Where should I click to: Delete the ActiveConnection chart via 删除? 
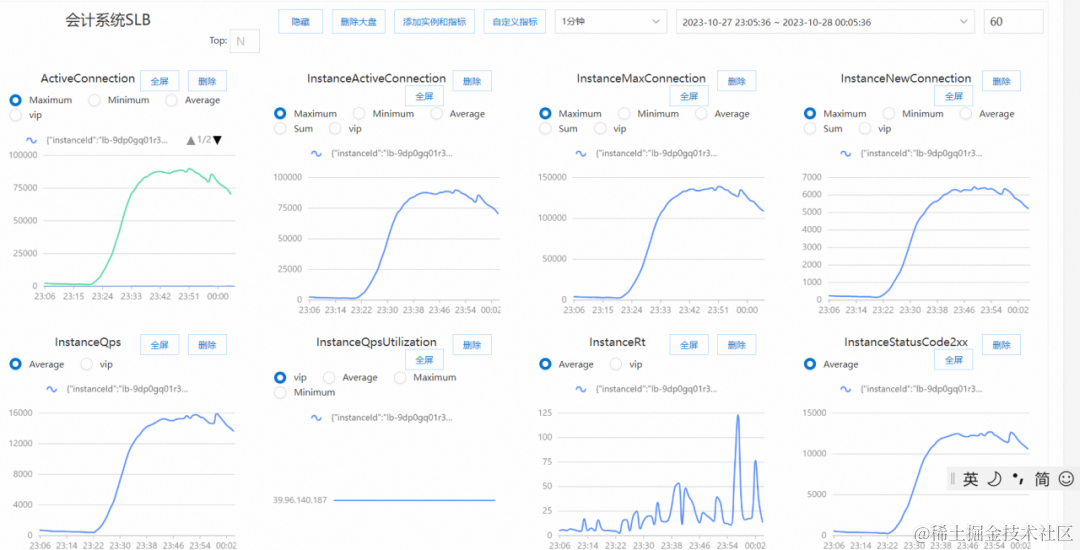(207, 81)
